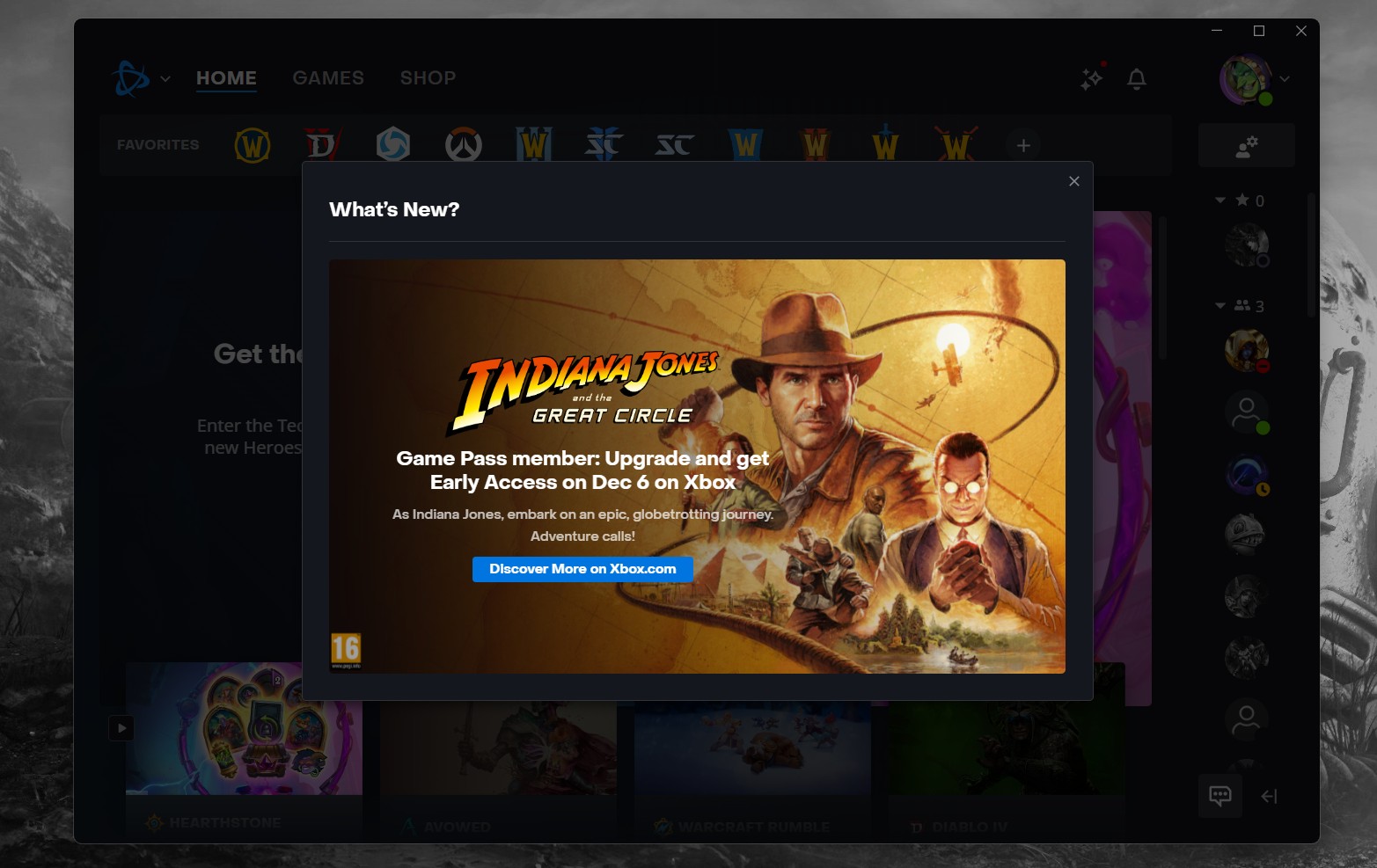Open the Indiana Jones promo banner

697,466
